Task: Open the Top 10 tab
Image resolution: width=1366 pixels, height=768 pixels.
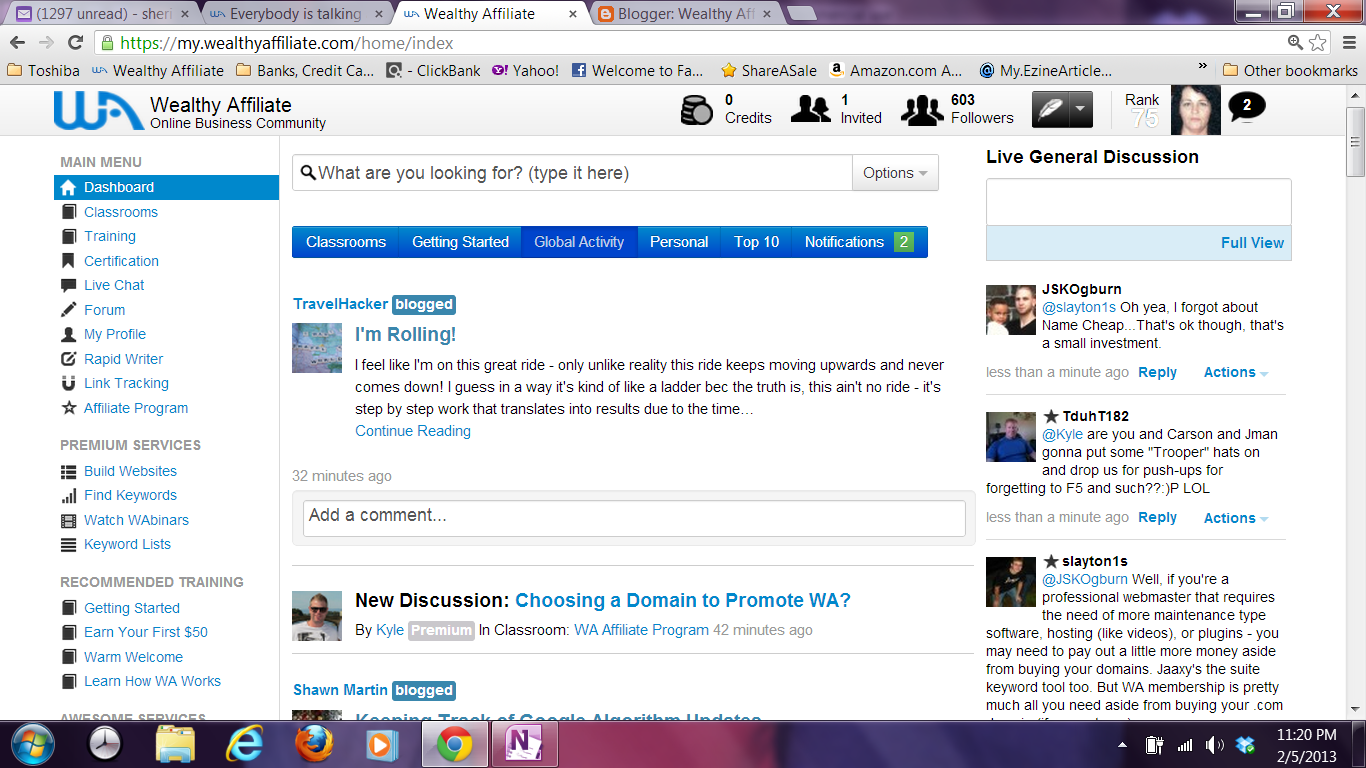Action: (x=756, y=242)
